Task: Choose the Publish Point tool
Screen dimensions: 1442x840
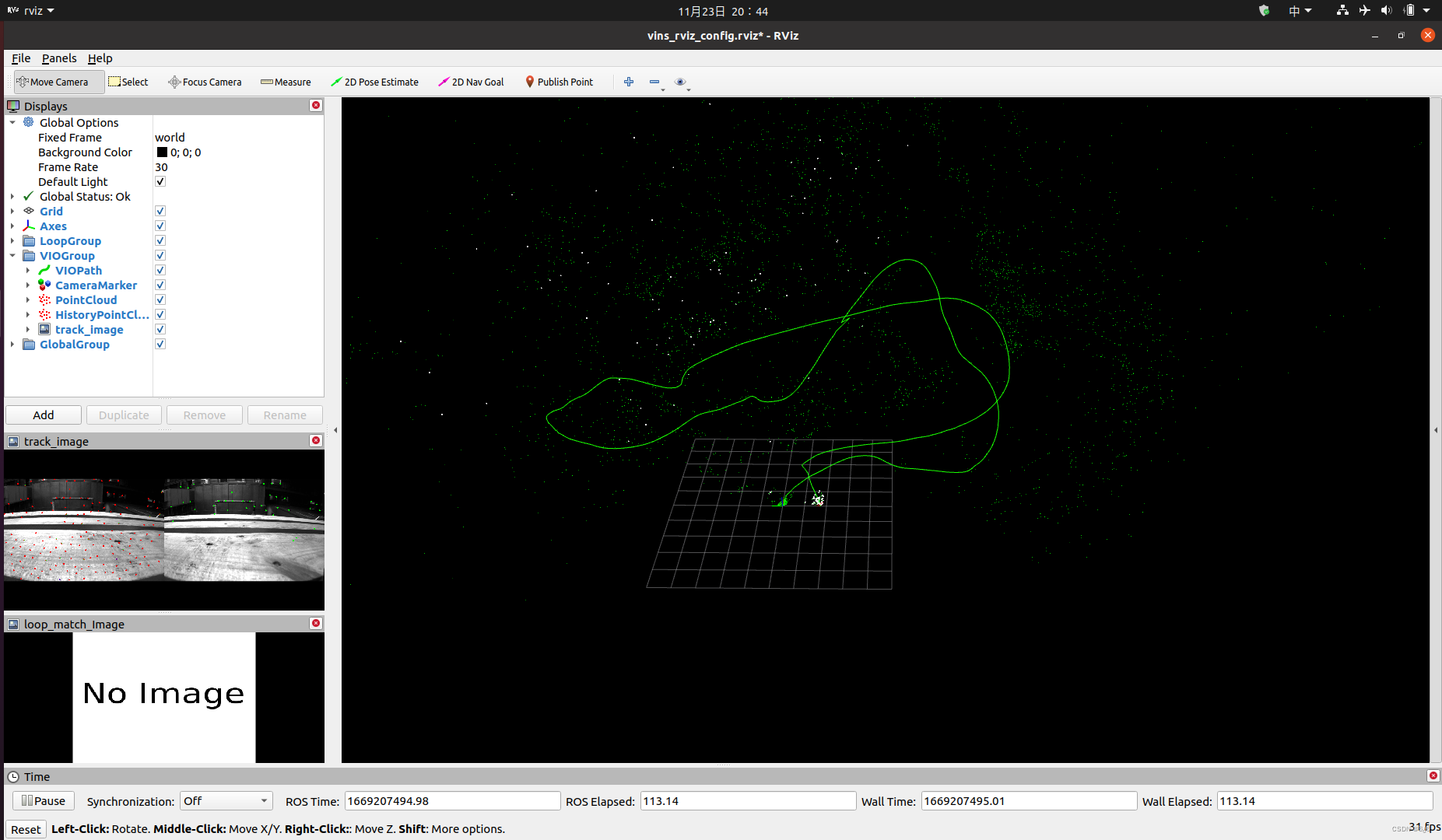Action: (x=560, y=82)
